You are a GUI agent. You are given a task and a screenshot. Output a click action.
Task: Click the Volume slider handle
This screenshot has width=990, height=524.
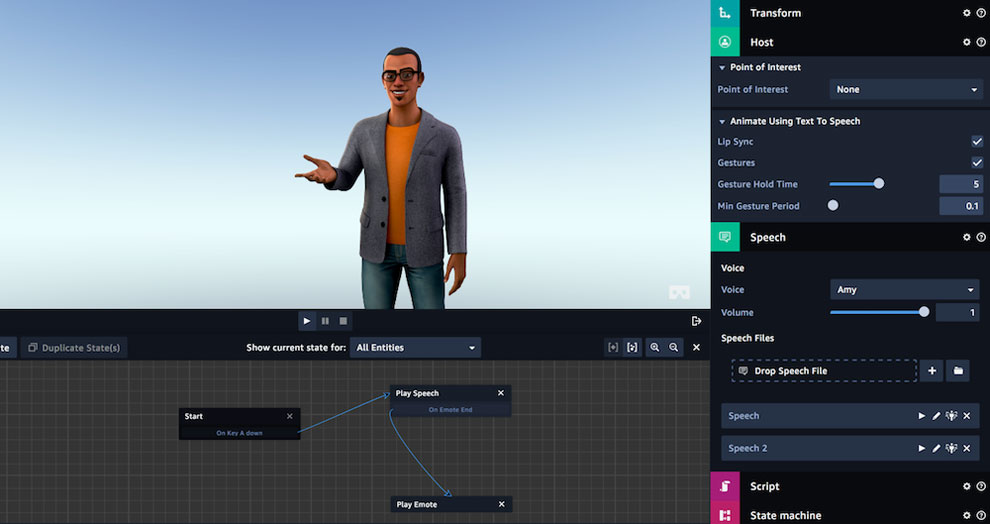[x=924, y=312]
